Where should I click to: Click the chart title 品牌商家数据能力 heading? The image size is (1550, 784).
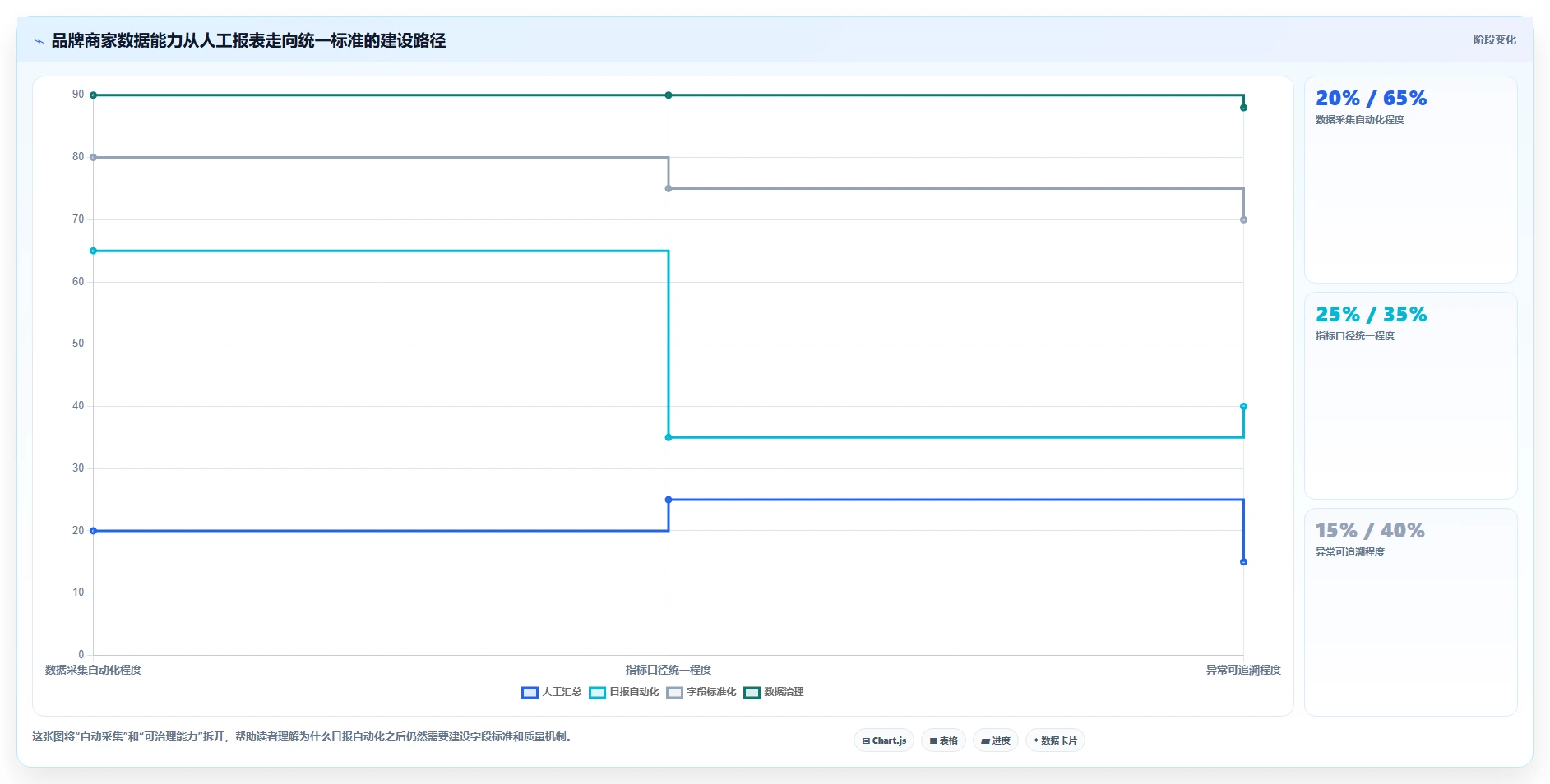[248, 40]
